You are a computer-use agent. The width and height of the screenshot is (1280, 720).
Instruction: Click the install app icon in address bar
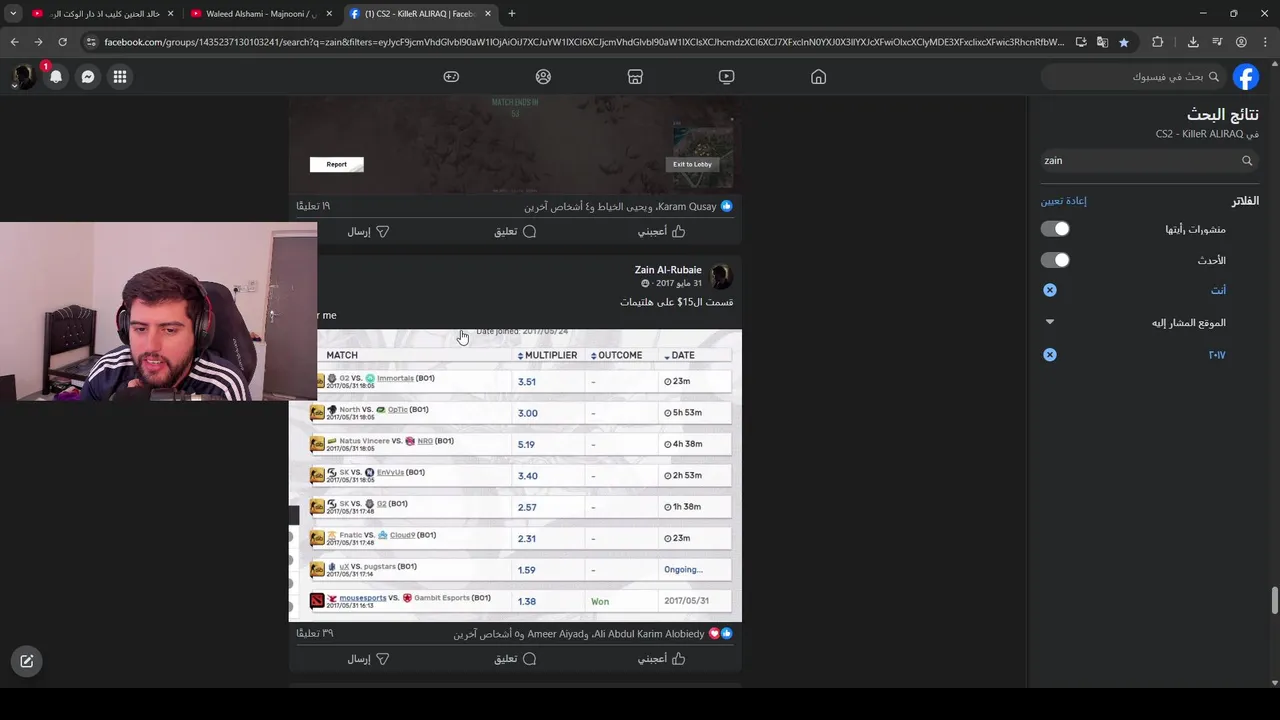(1081, 42)
